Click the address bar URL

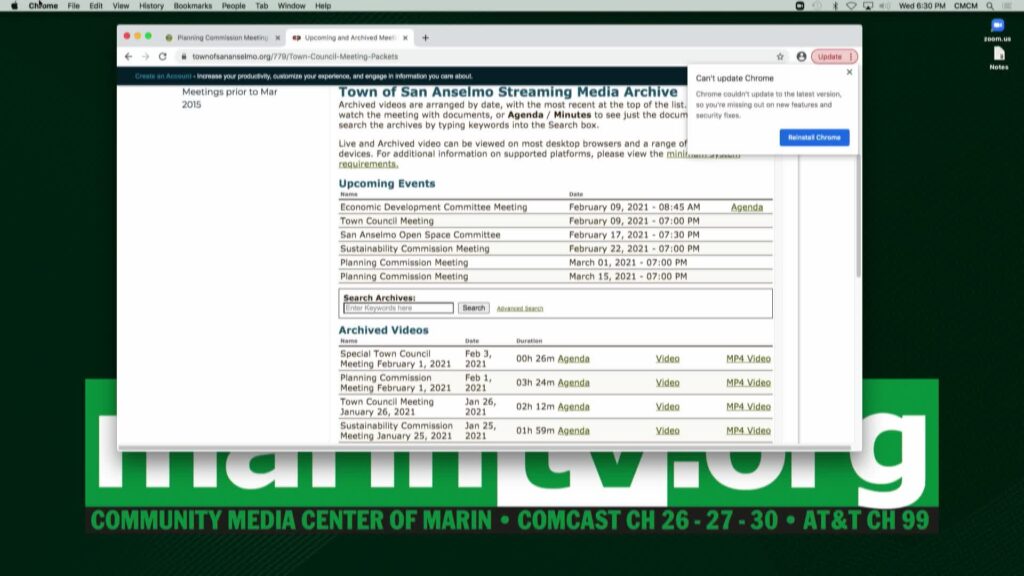point(295,57)
